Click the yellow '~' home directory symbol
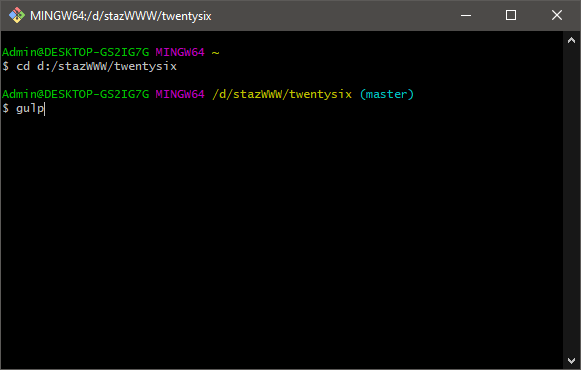The width and height of the screenshot is (581, 370). click(215, 53)
